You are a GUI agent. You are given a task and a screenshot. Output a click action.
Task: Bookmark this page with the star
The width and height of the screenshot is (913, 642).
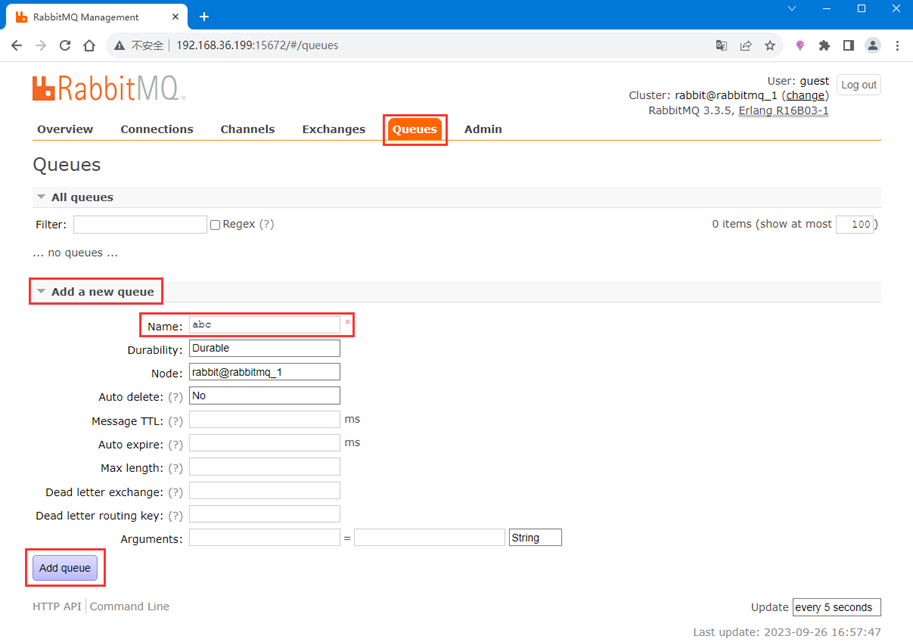coord(770,45)
